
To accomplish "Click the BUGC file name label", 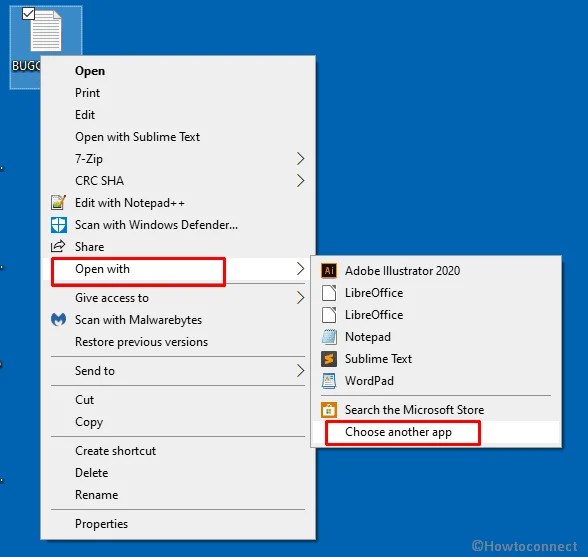I will point(26,66).
